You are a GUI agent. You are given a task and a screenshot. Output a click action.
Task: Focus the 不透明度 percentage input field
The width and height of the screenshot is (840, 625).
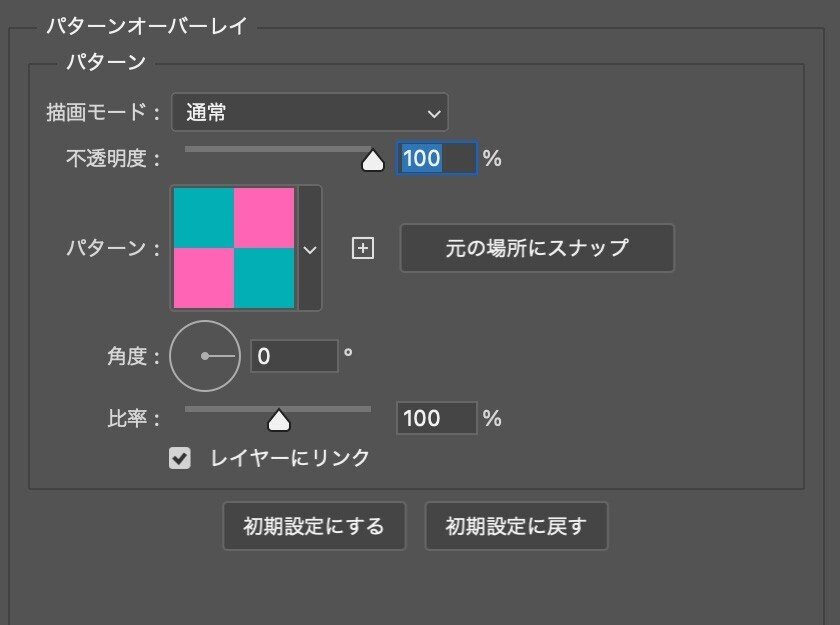[x=437, y=158]
